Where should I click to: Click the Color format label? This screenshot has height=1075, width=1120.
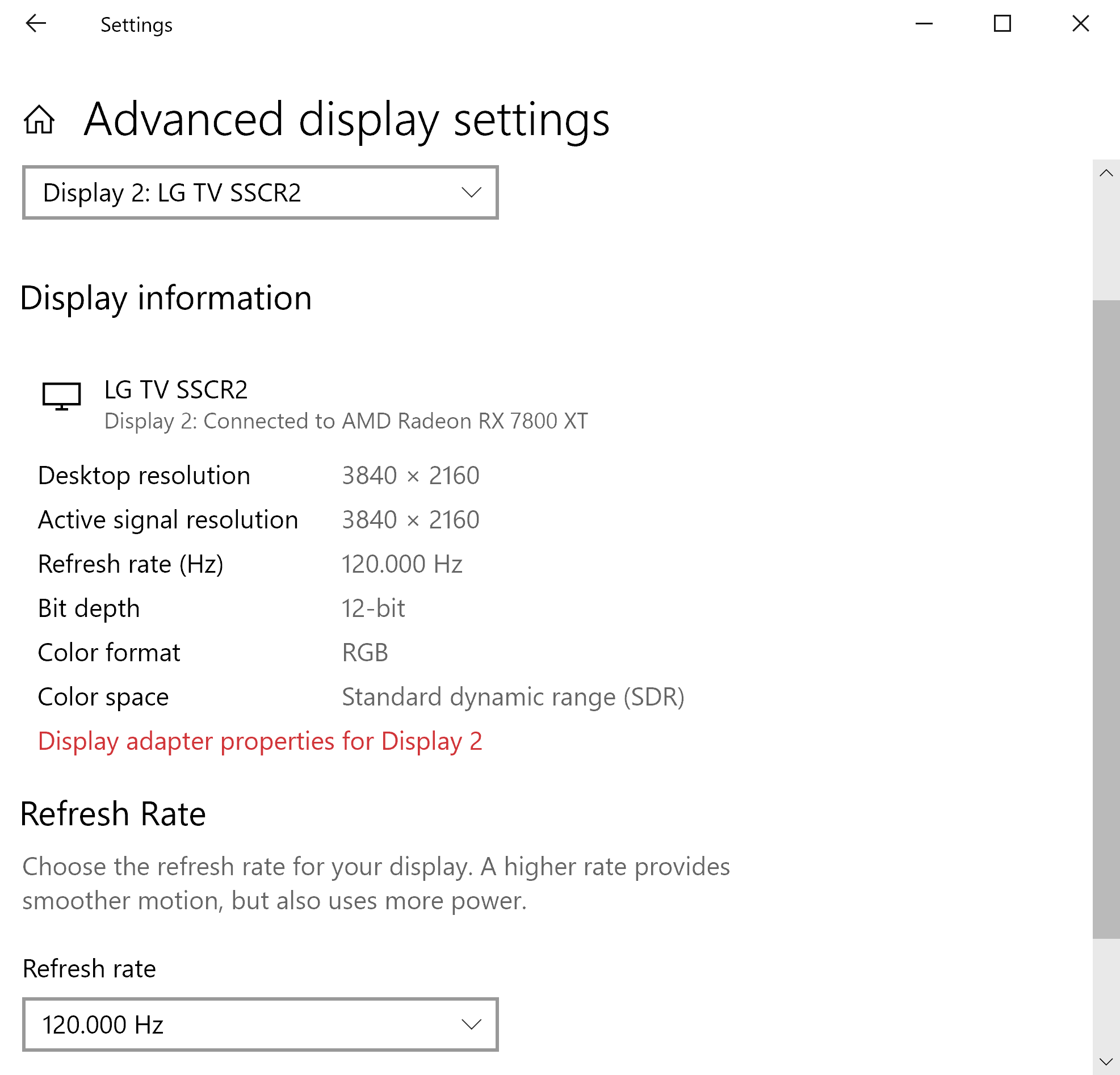click(x=108, y=652)
